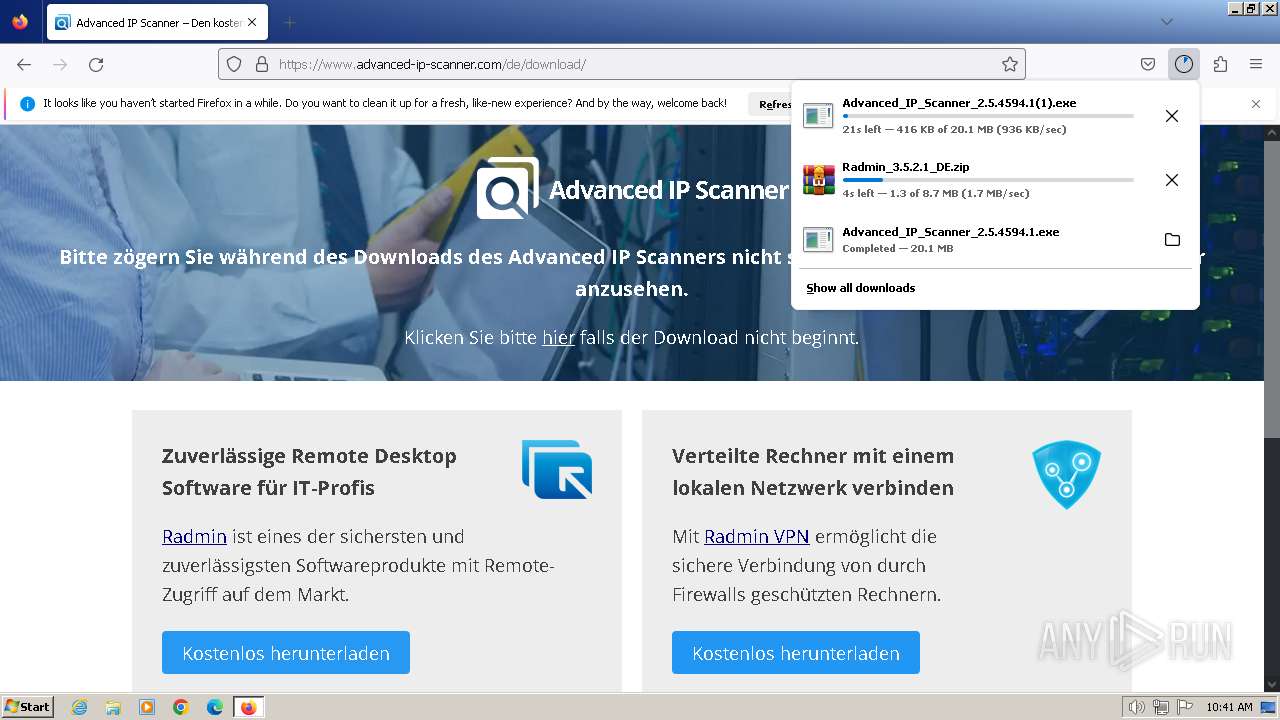The image size is (1280, 720).
Task: Dismiss the Firefox refresh notification bar
Action: (1256, 104)
